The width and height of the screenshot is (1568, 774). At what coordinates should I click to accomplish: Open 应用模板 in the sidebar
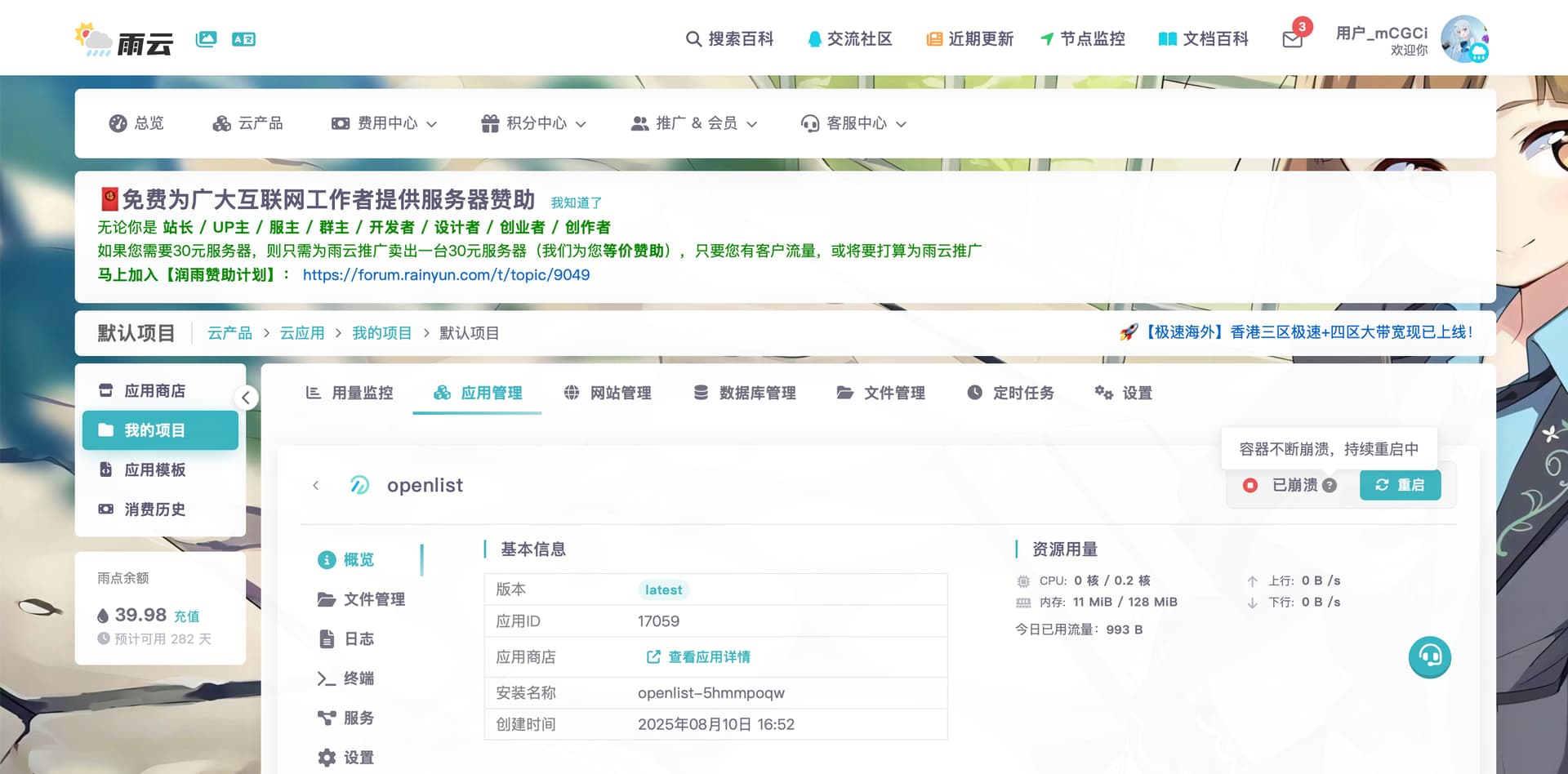[x=160, y=470]
